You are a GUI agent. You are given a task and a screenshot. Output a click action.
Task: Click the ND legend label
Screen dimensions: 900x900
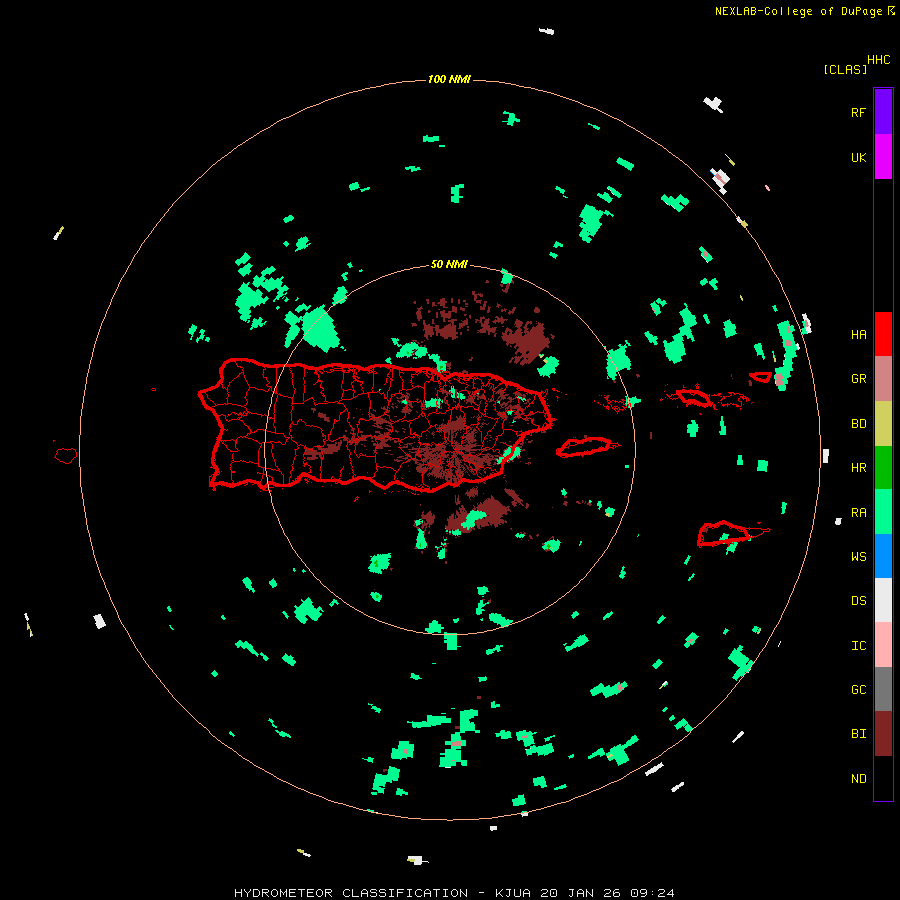click(x=858, y=778)
